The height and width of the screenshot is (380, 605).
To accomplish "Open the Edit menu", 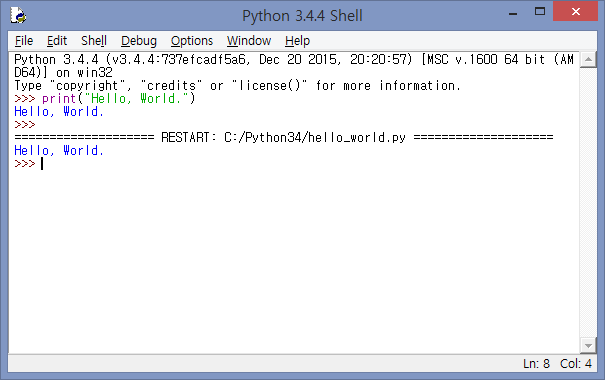I will pos(57,41).
